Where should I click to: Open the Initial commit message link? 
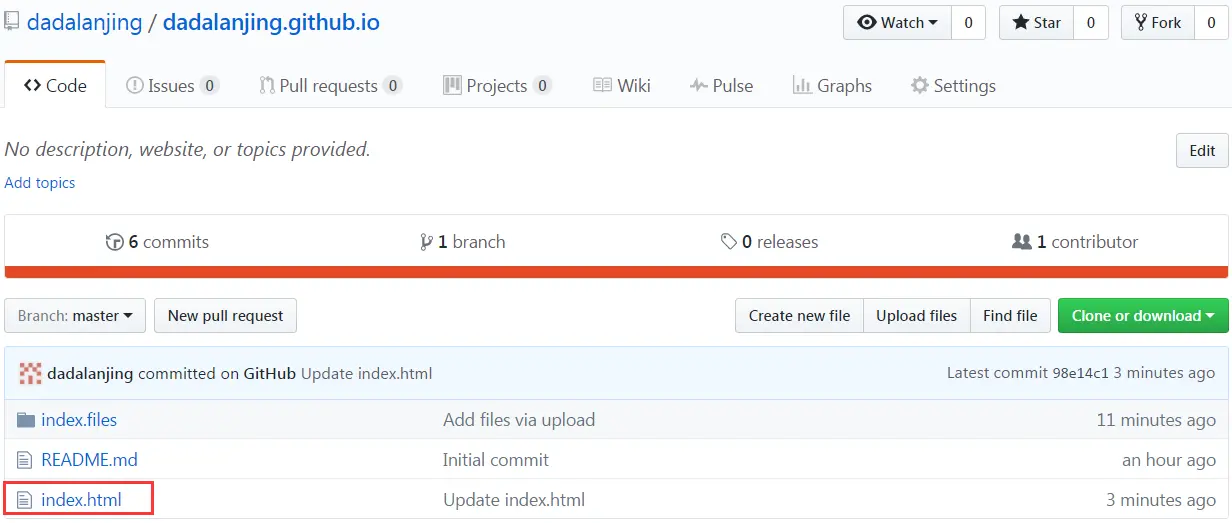[496, 460]
